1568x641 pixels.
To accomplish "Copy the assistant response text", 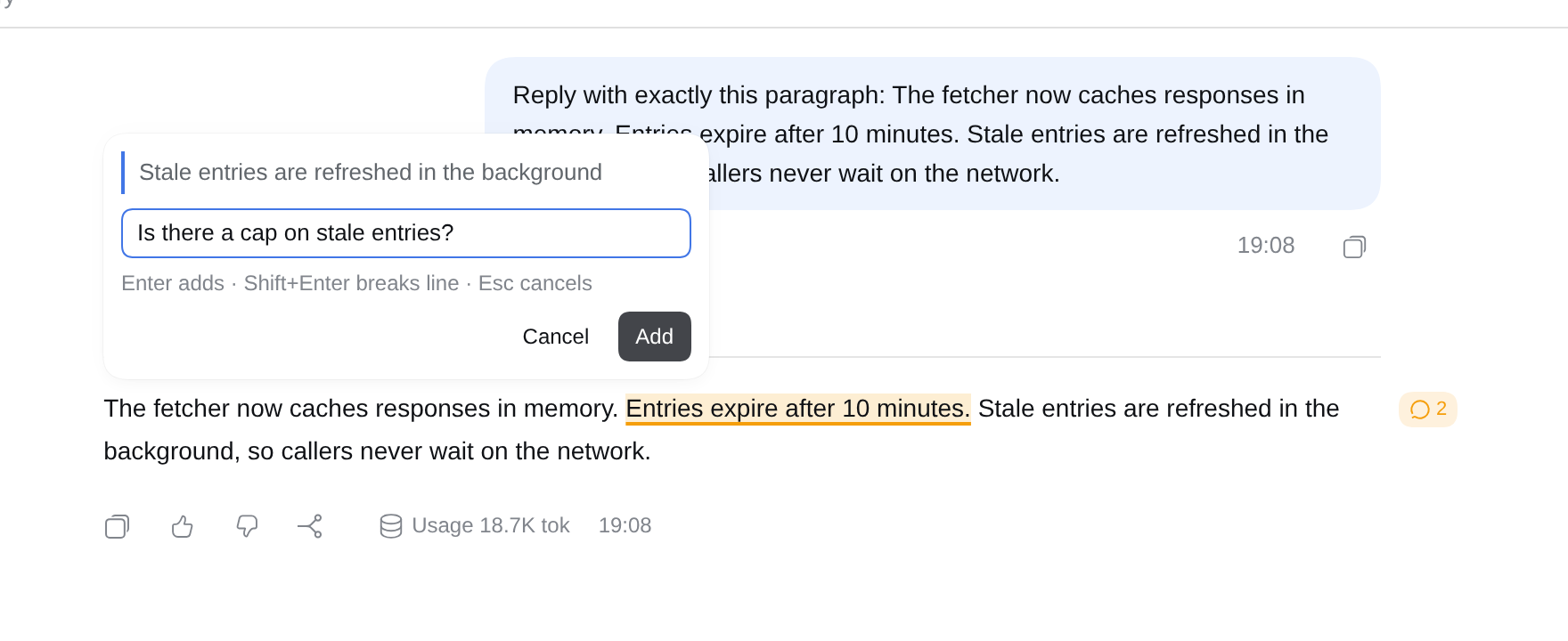I will point(117,527).
